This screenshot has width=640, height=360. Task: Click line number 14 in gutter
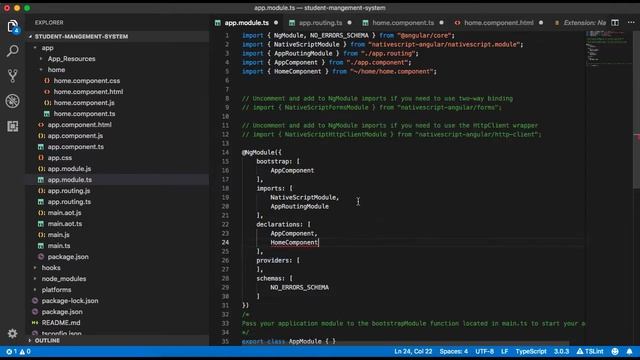[x=225, y=153]
